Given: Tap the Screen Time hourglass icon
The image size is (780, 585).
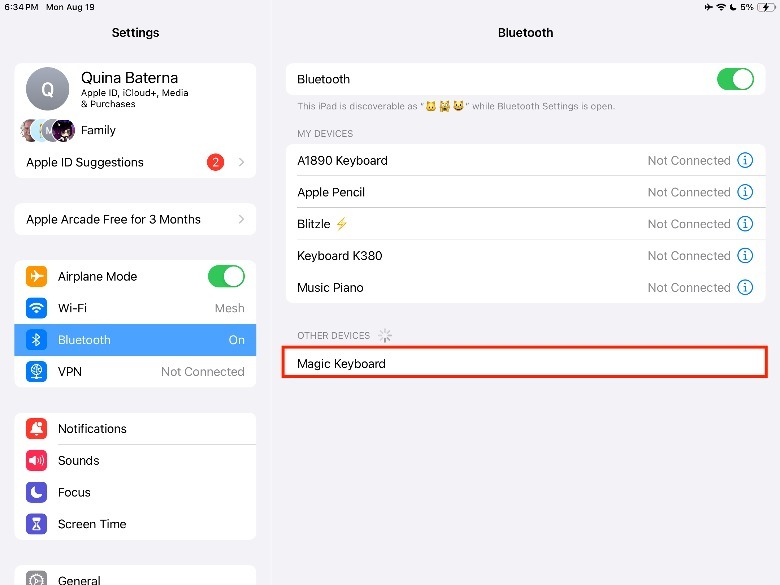Looking at the screenshot, I should tap(36, 524).
